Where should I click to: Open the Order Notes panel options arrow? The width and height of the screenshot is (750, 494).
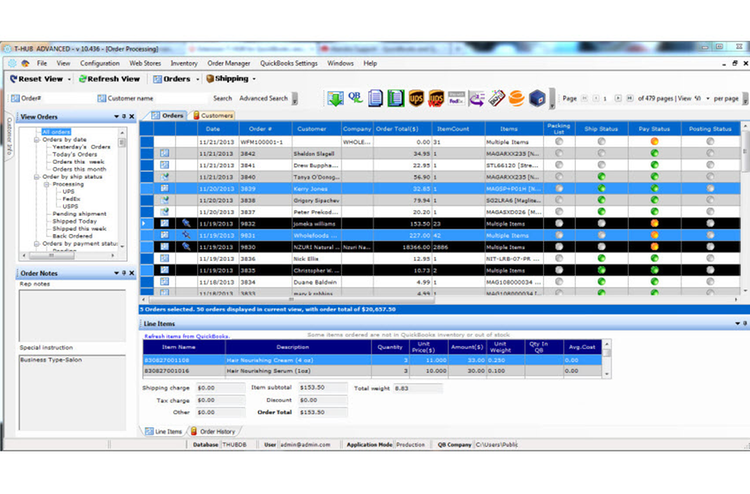pyautogui.click(x=116, y=273)
